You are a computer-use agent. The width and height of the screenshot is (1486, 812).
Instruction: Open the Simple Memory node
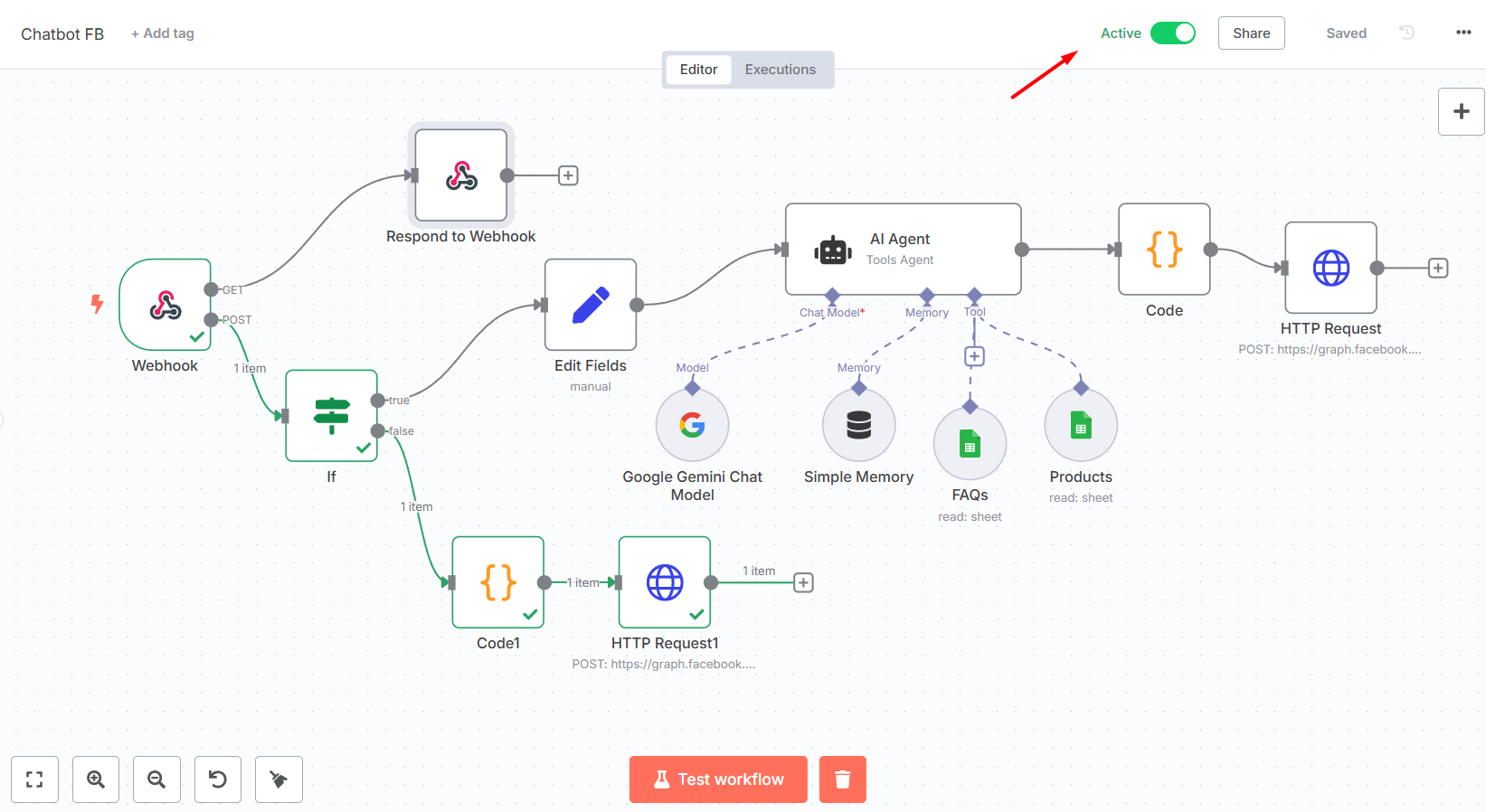[859, 425]
